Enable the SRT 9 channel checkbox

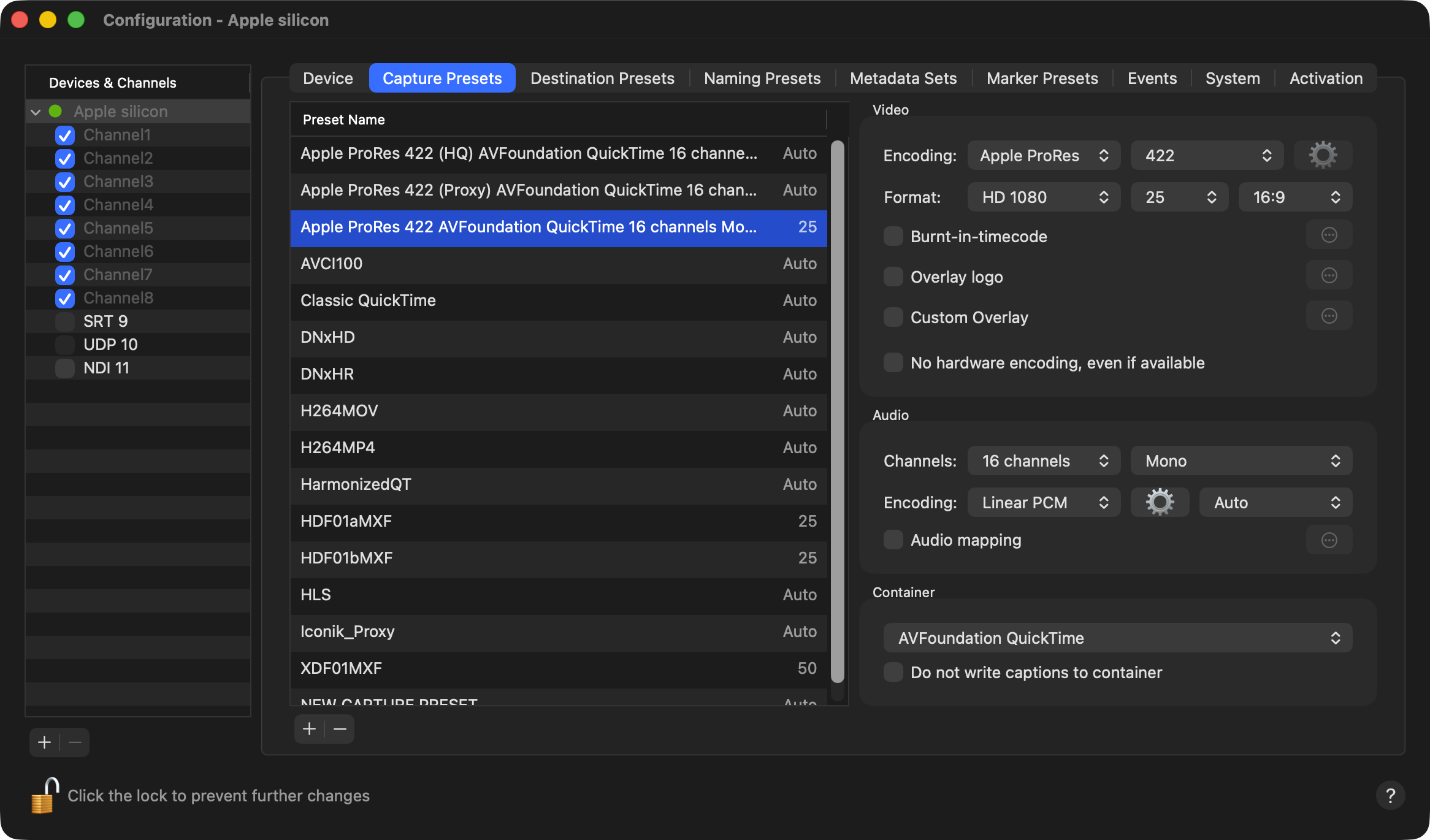click(x=64, y=321)
